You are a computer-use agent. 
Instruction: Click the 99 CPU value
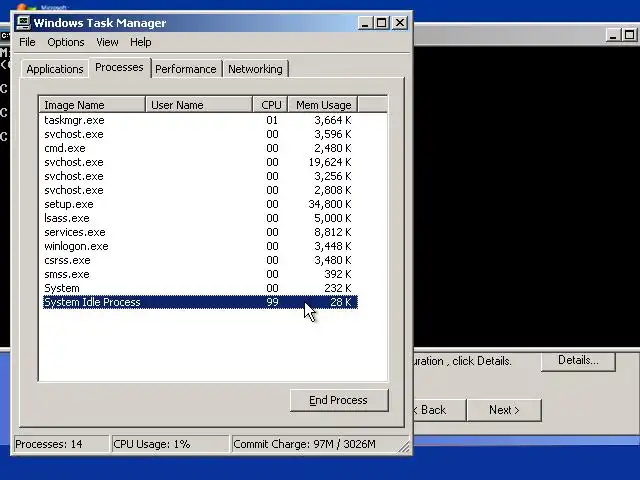click(272, 302)
